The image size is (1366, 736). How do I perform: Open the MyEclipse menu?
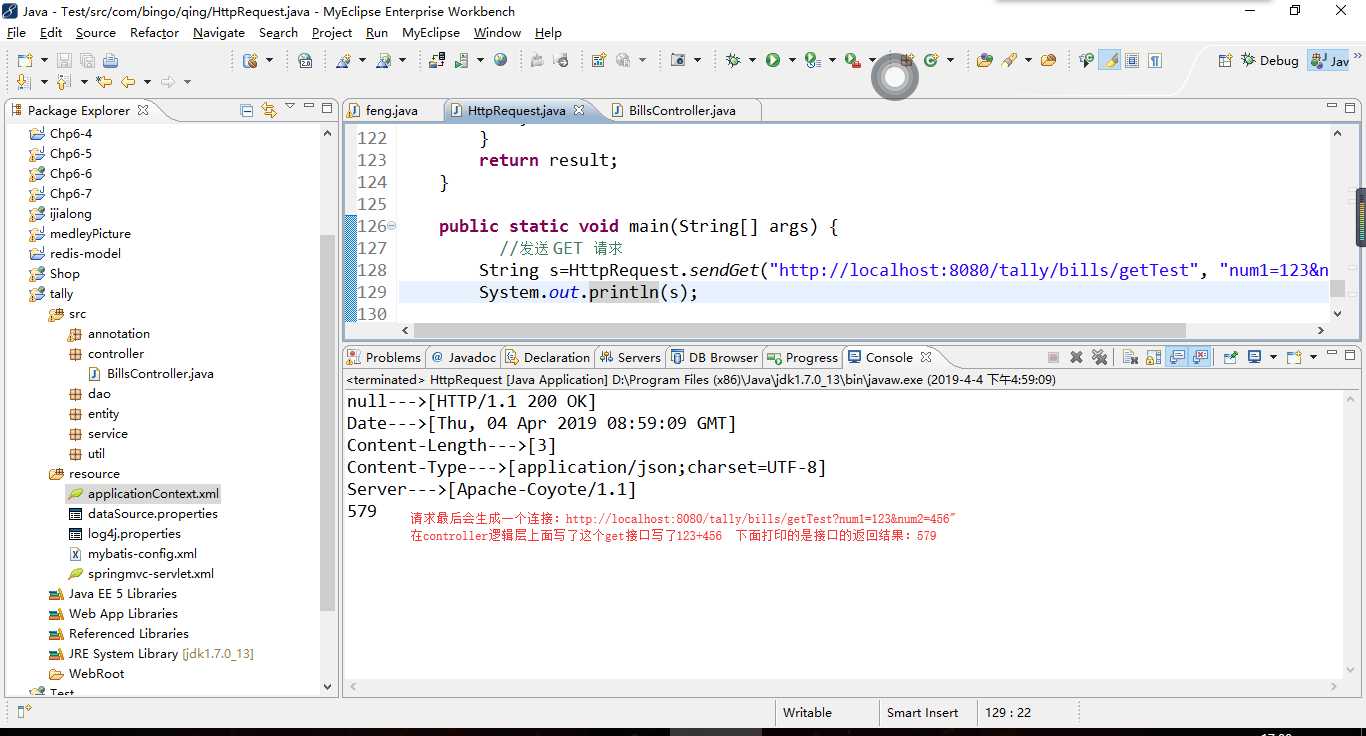[431, 32]
